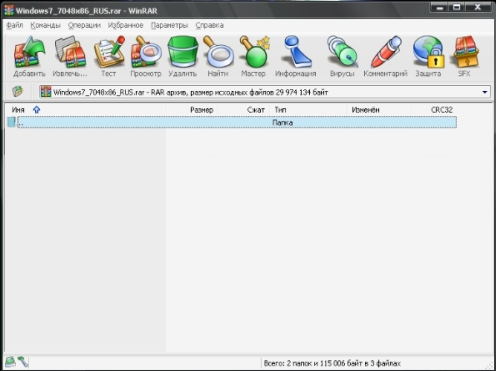Open the Избранное menu
Viewport: 496px width, 371px height.
click(x=125, y=25)
